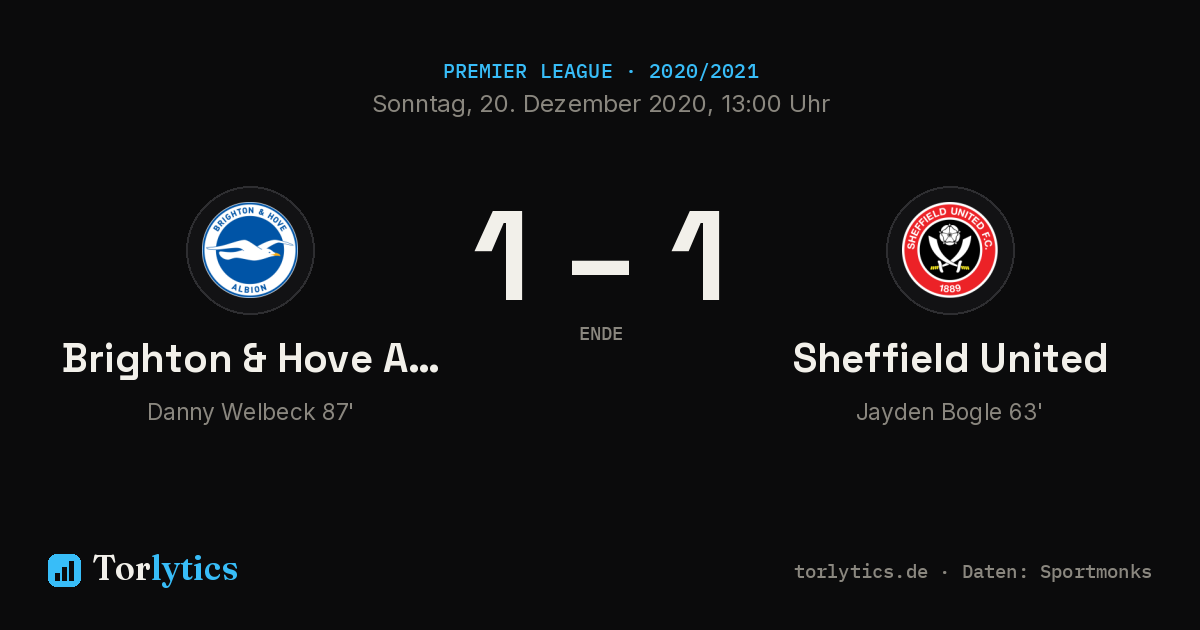The image size is (1200, 630).
Task: Open the Sheffield United team name
Action: (950, 359)
